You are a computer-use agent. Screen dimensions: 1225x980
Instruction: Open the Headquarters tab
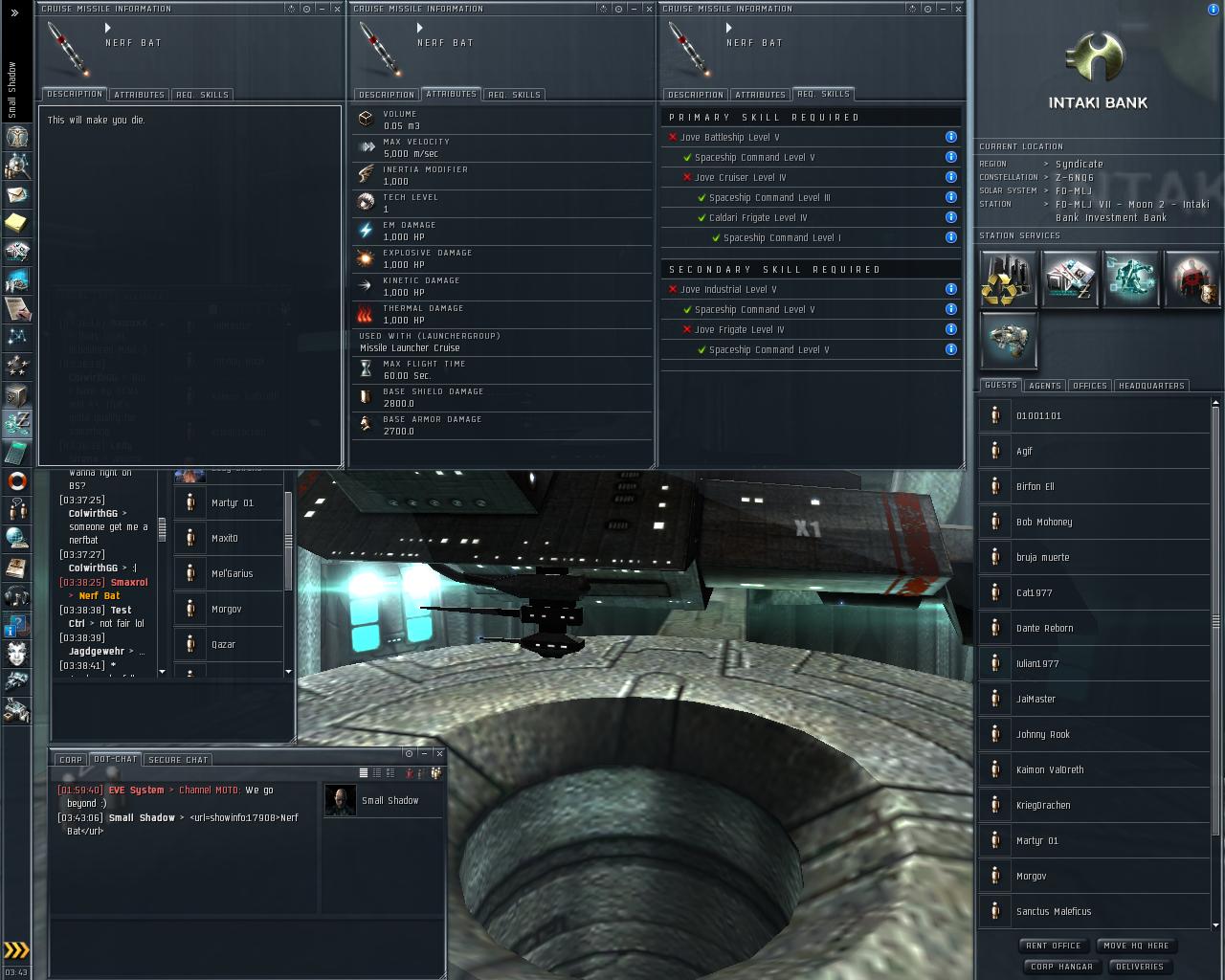pos(1151,386)
